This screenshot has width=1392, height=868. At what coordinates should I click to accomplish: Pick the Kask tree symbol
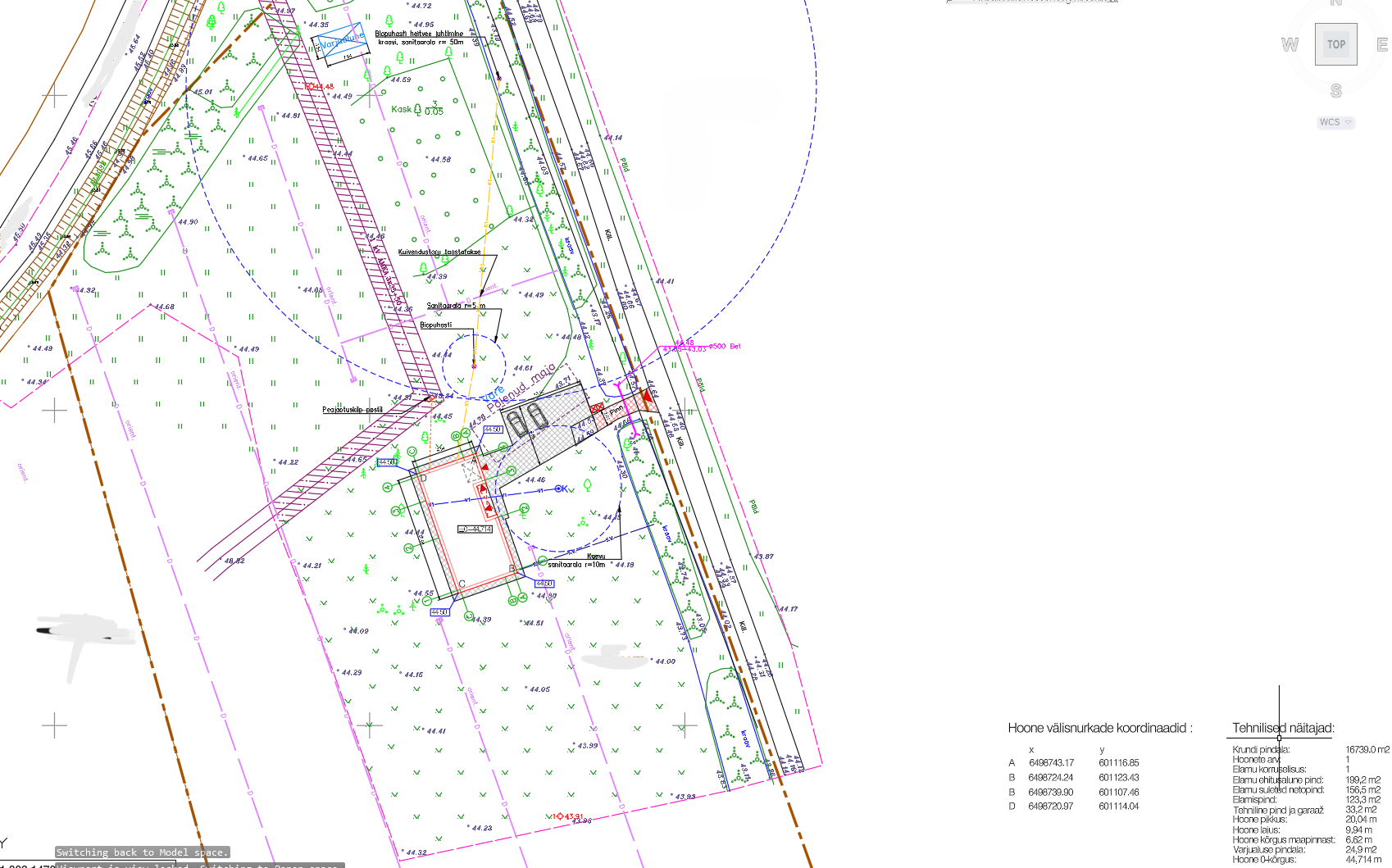[x=417, y=109]
